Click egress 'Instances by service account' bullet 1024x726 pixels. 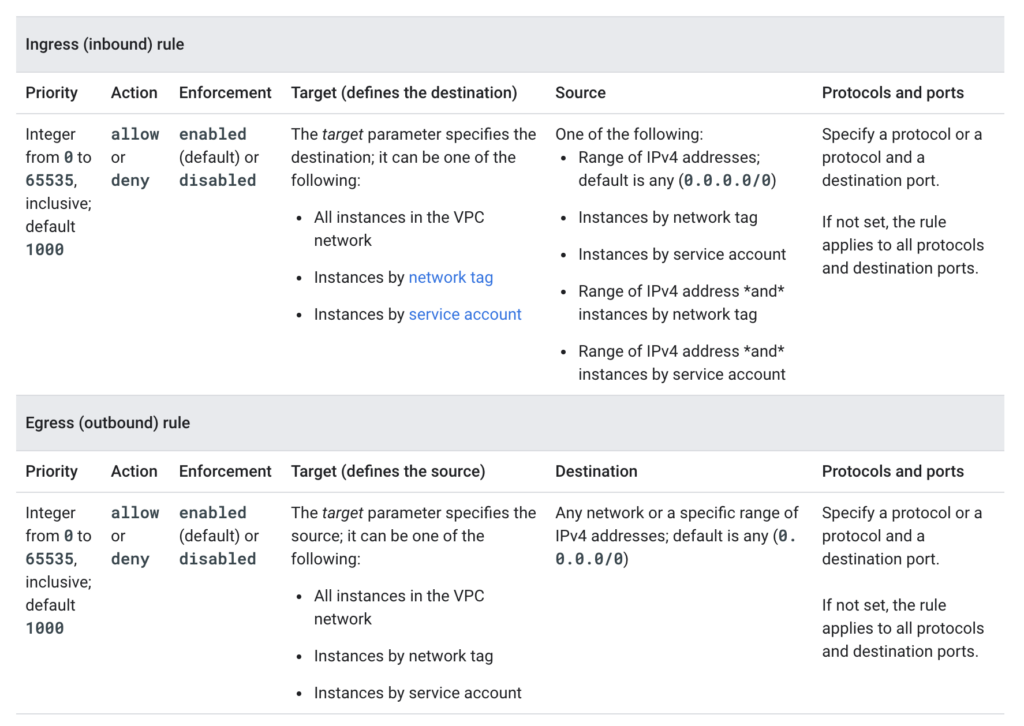[x=417, y=693]
